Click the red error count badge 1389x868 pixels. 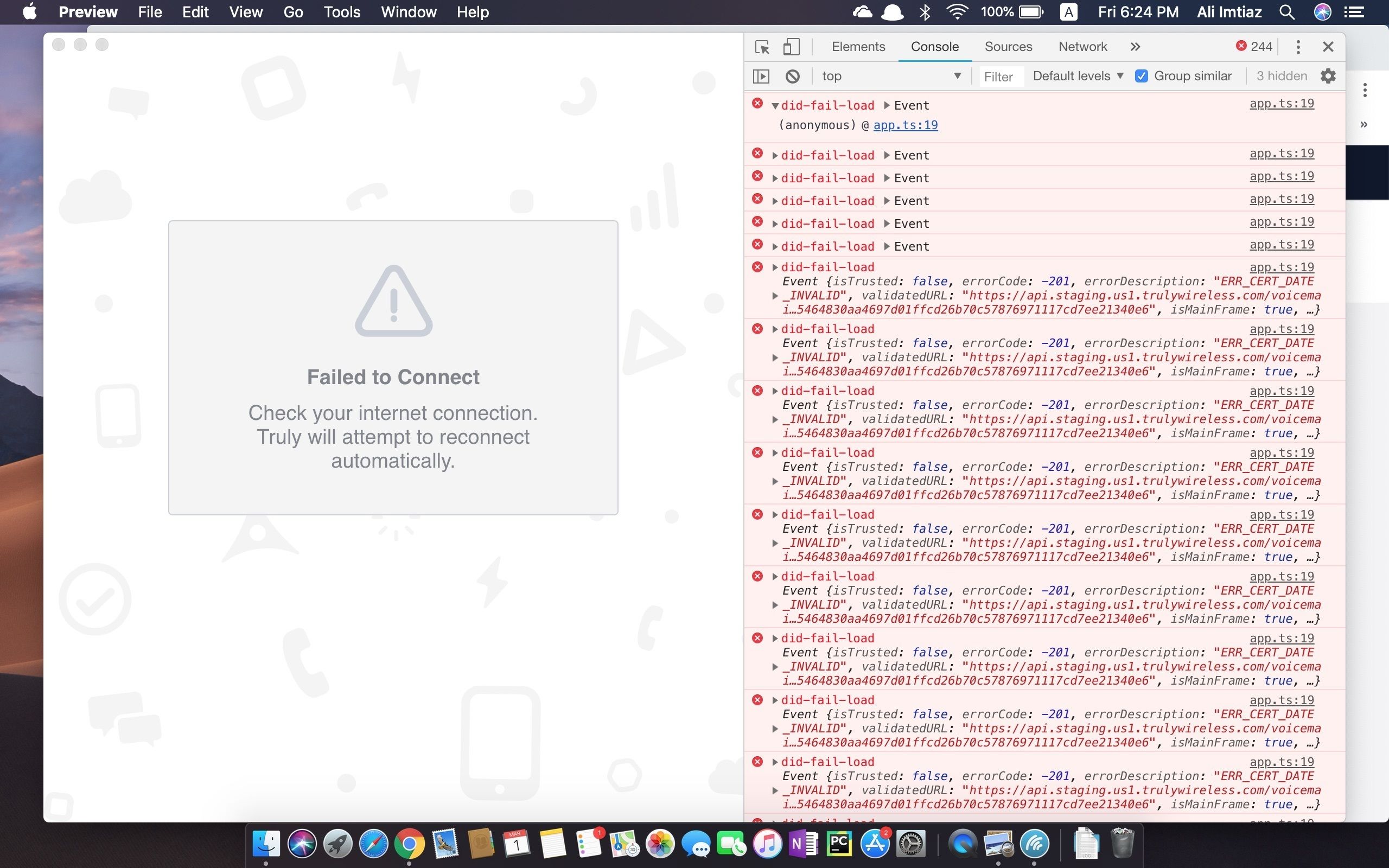(1254, 47)
